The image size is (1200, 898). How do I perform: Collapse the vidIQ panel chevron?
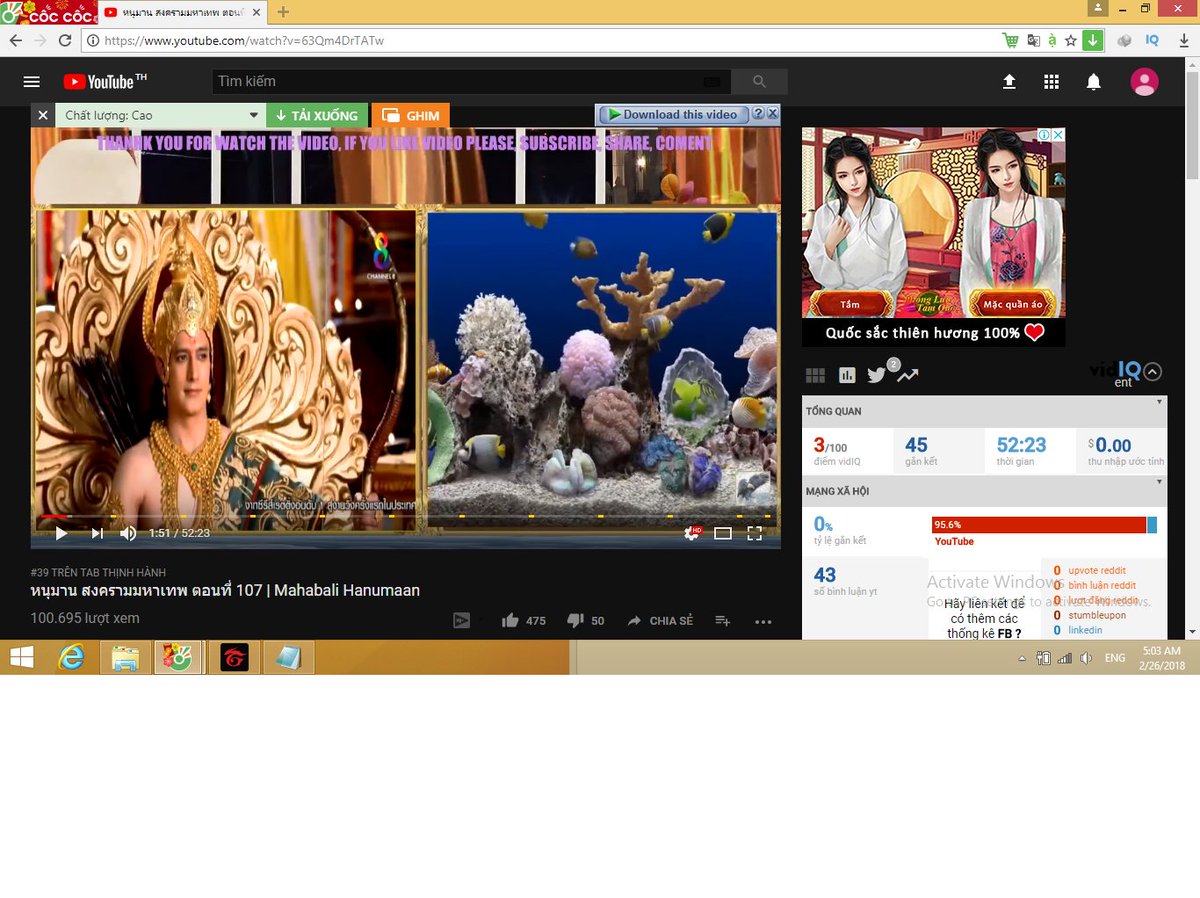click(1152, 372)
